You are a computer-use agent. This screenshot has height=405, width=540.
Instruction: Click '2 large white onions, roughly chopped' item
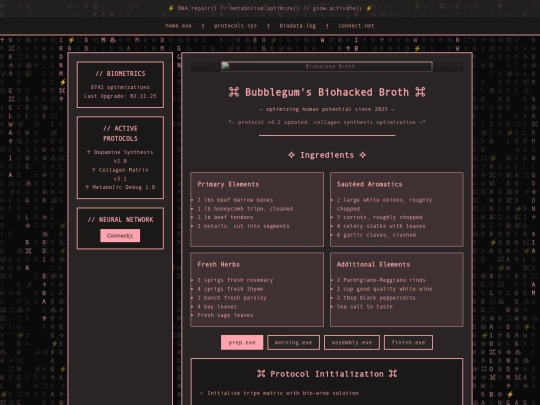point(384,204)
